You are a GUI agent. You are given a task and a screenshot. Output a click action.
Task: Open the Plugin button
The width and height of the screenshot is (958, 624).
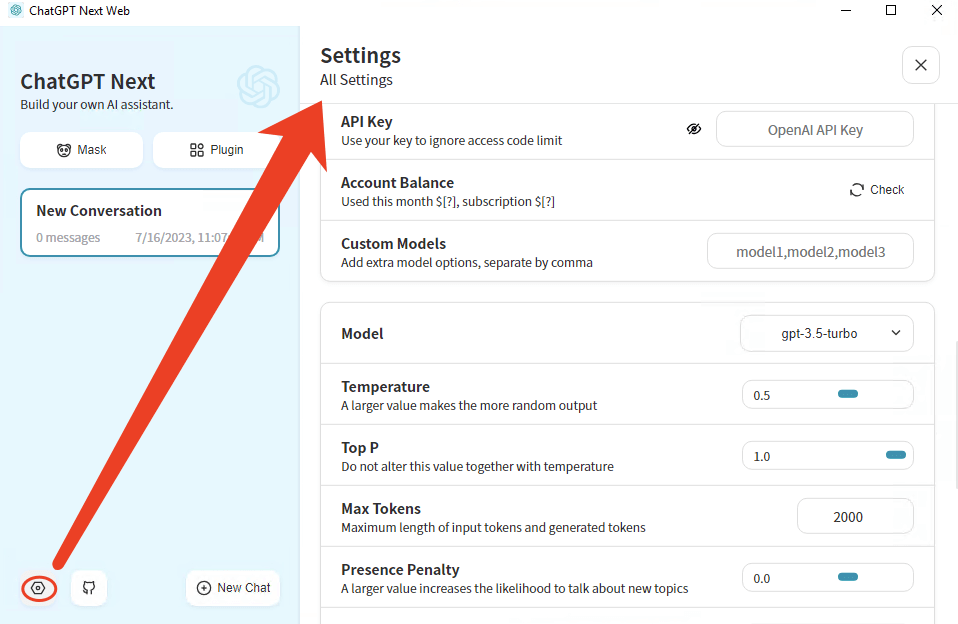pos(216,150)
